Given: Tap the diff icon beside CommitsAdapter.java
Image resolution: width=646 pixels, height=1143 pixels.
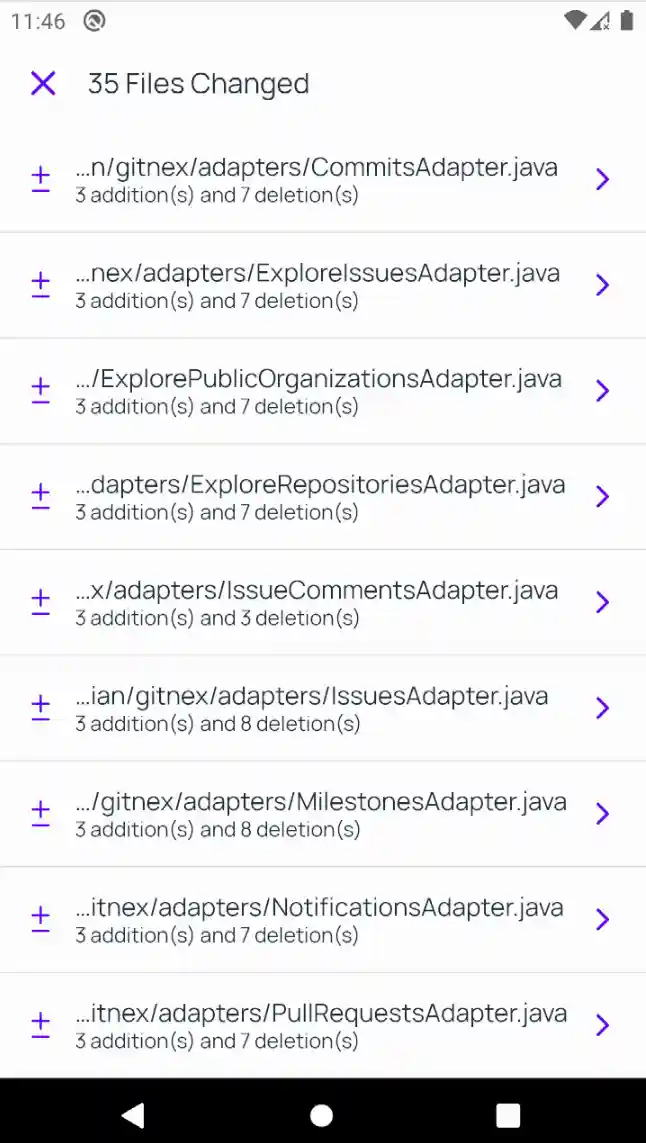Looking at the screenshot, I should pyautogui.click(x=40, y=180).
